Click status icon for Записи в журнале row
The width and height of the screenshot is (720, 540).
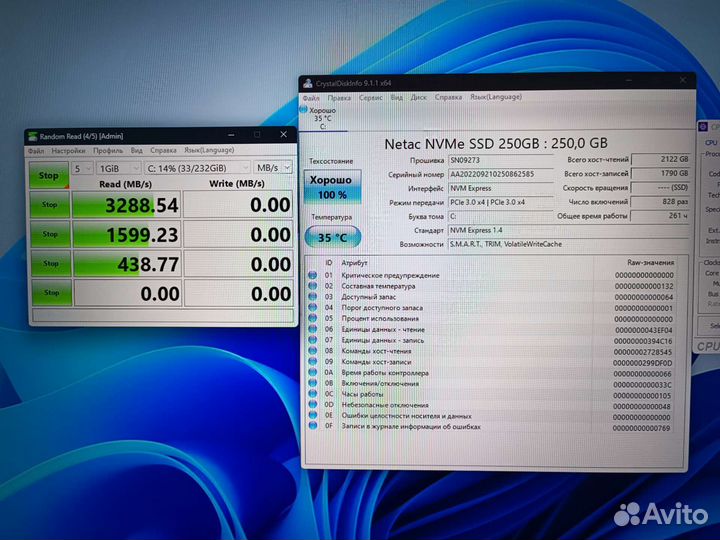tap(313, 426)
